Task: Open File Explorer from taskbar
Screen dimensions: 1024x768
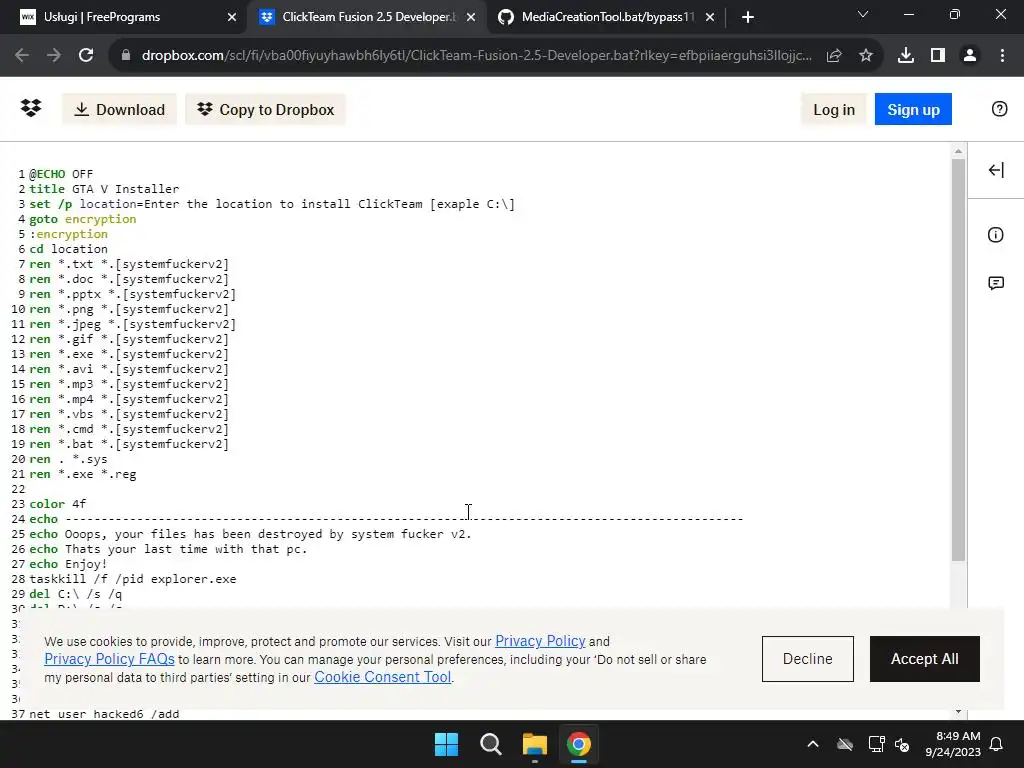Action: (534, 744)
